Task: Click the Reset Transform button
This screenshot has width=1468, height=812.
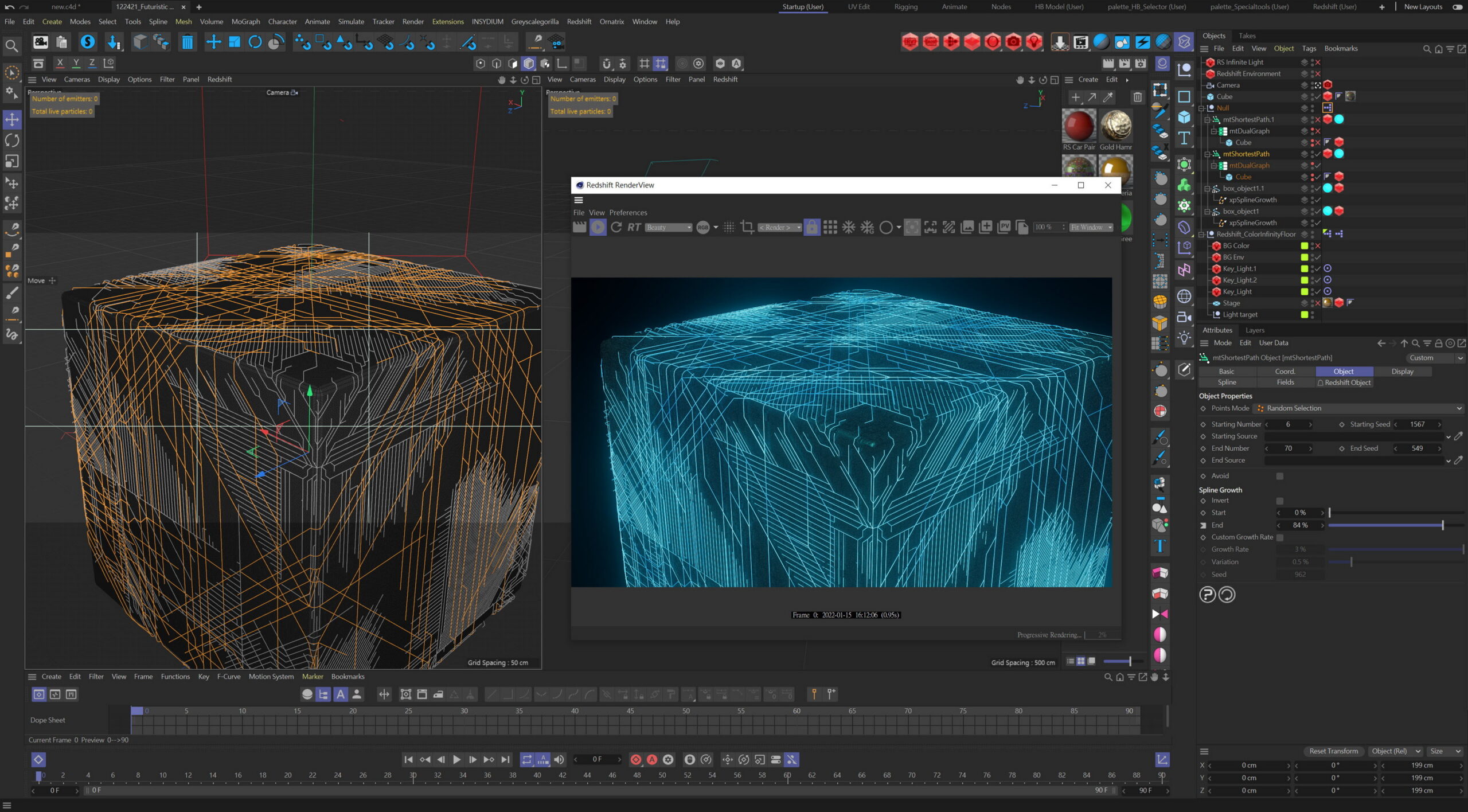Action: coord(1333,751)
